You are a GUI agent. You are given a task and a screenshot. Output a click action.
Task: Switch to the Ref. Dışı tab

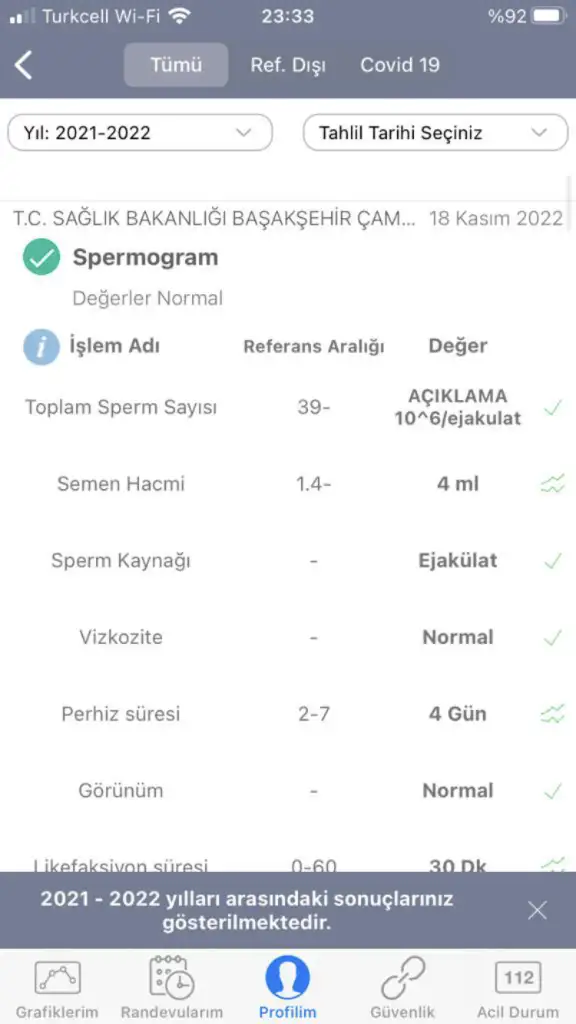tap(288, 65)
